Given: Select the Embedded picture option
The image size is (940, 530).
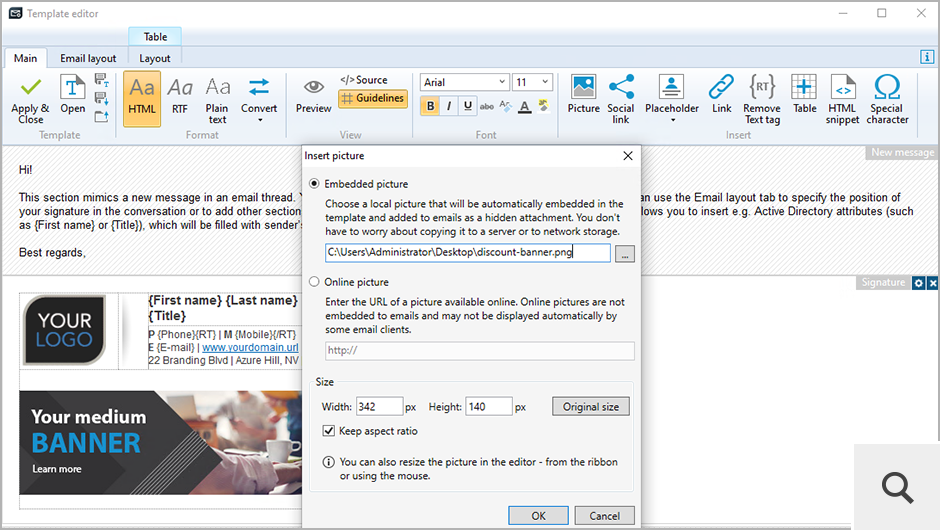Looking at the screenshot, I should tap(314, 183).
